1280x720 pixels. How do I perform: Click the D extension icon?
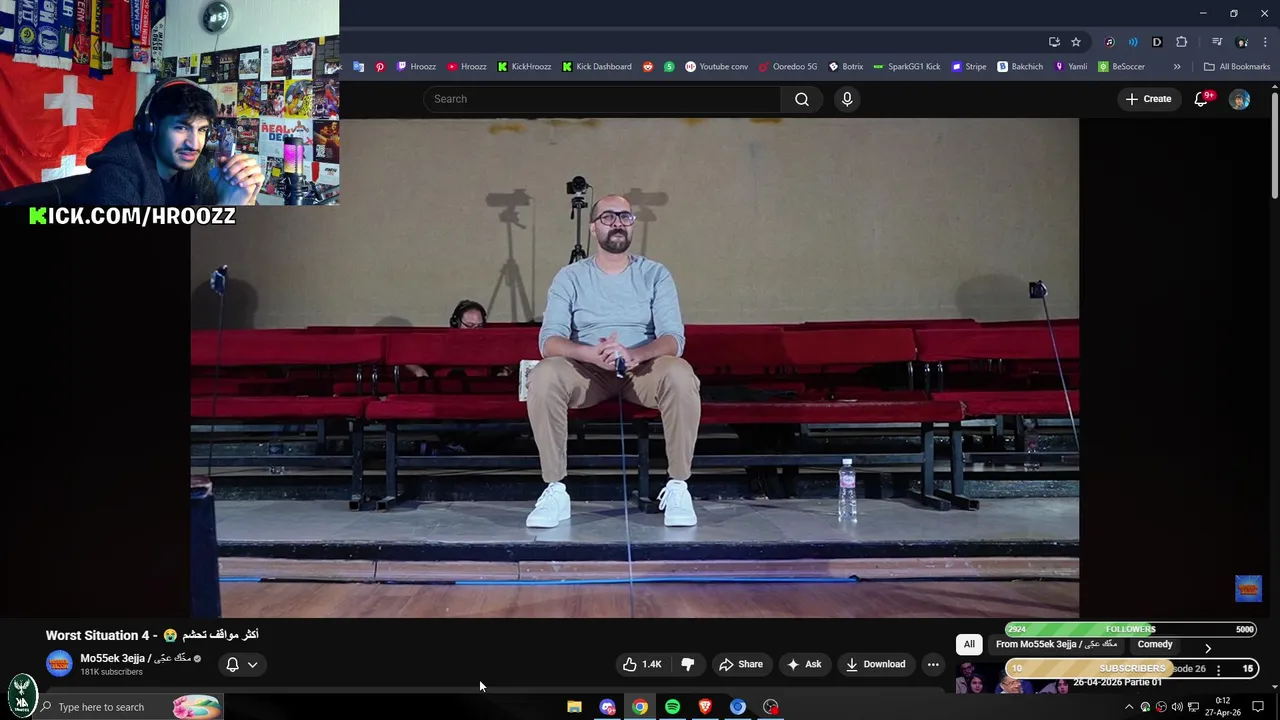coord(1157,42)
